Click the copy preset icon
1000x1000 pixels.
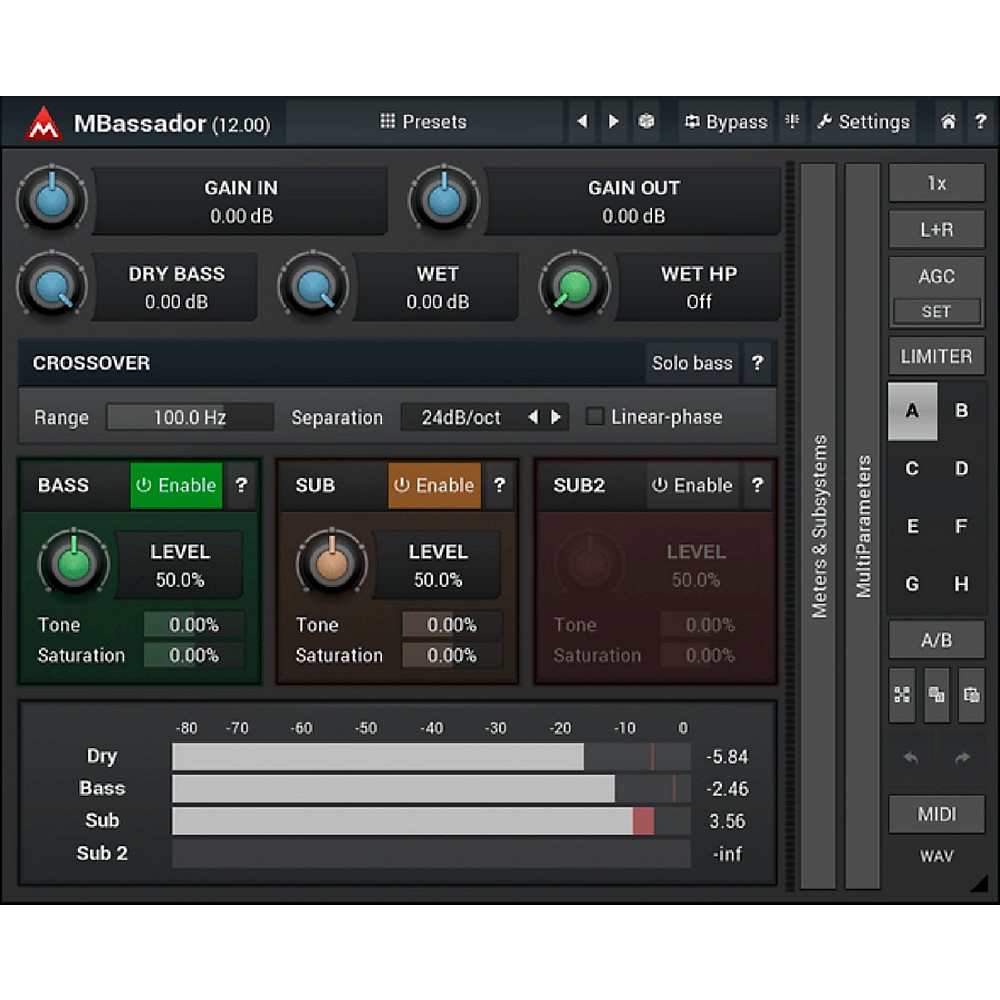click(937, 695)
